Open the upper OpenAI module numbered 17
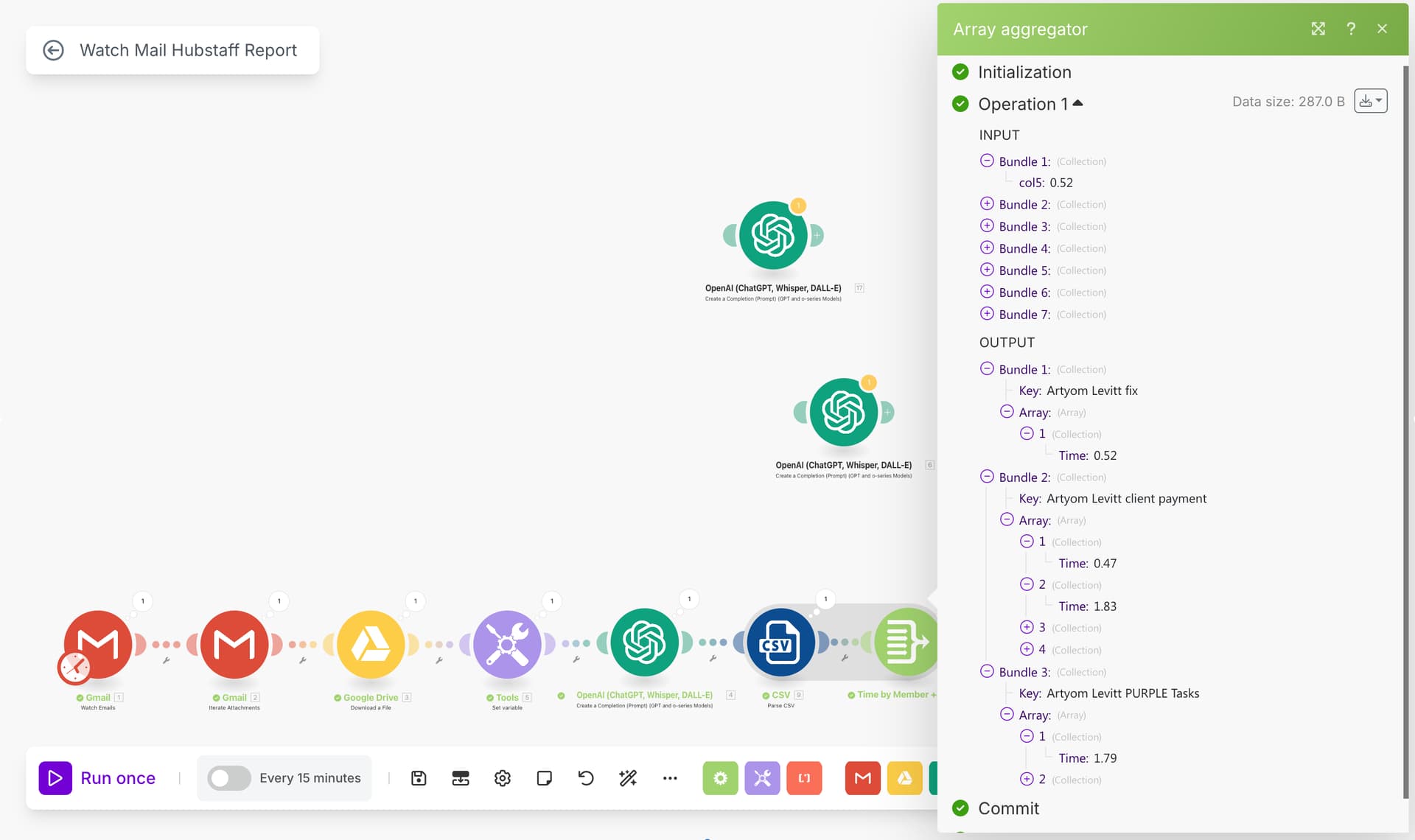The image size is (1415, 840). 773,235
